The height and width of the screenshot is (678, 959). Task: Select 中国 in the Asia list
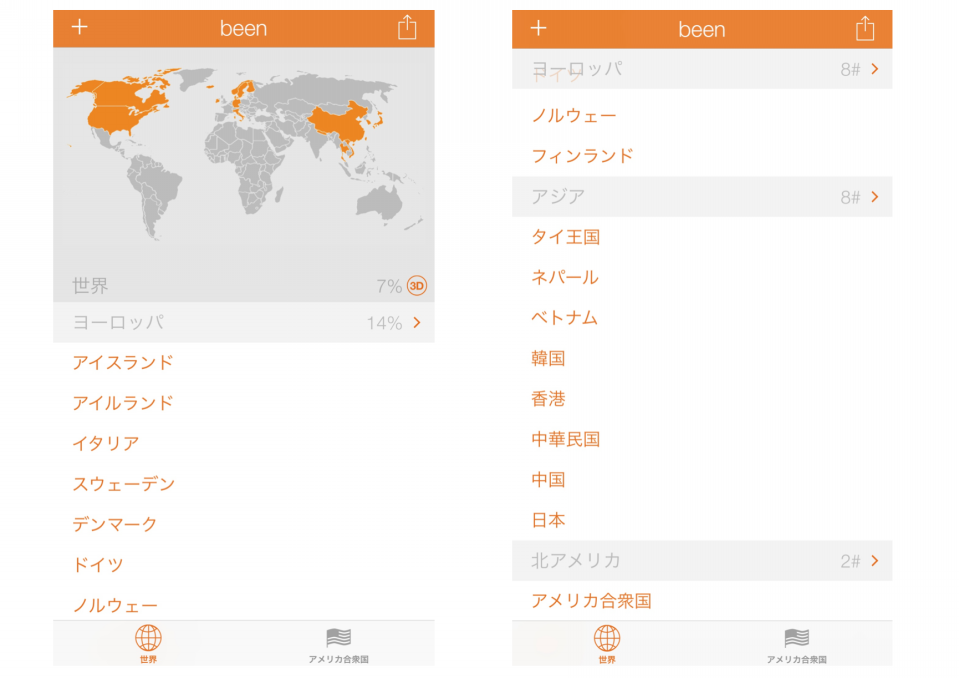[548, 479]
